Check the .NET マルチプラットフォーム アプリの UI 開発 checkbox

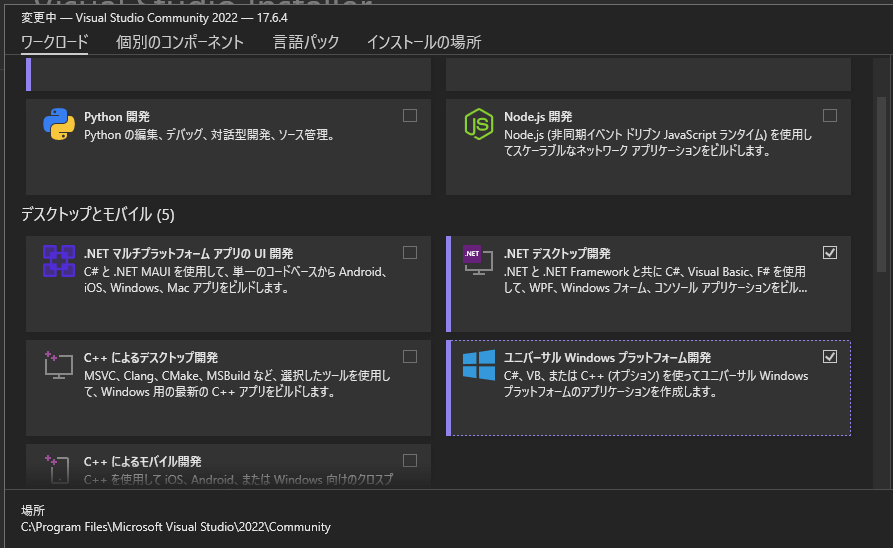[x=409, y=252]
